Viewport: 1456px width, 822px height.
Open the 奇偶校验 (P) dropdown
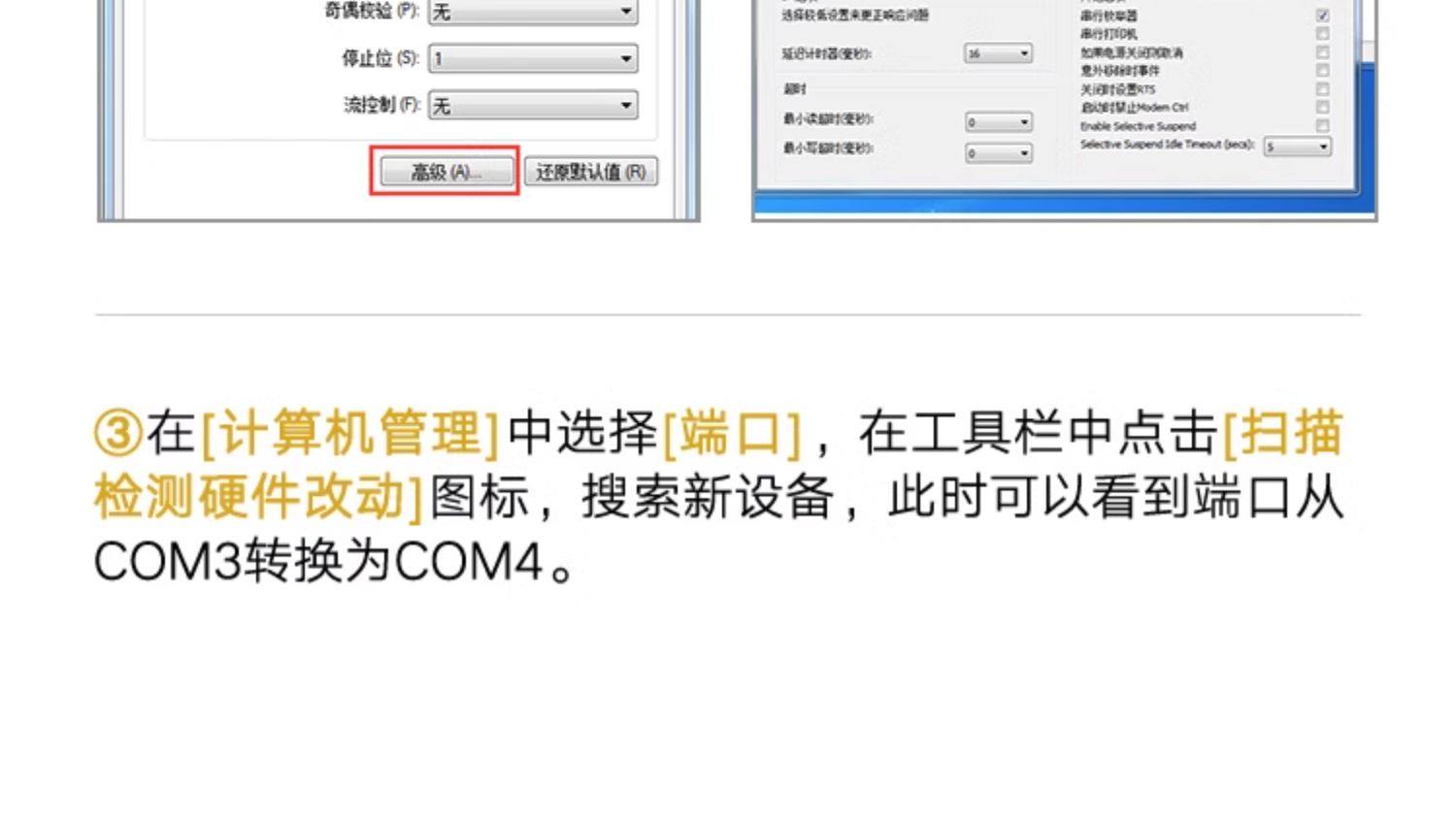pos(533,12)
